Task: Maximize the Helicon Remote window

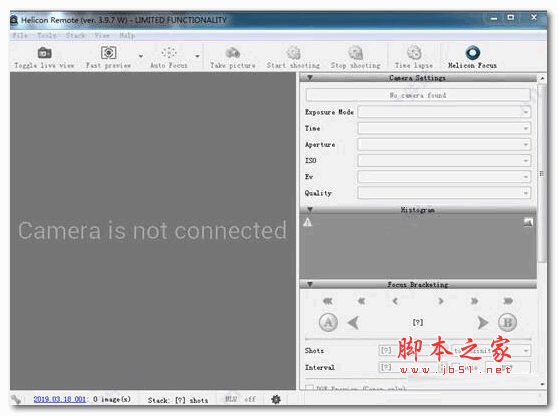Action: pos(511,18)
